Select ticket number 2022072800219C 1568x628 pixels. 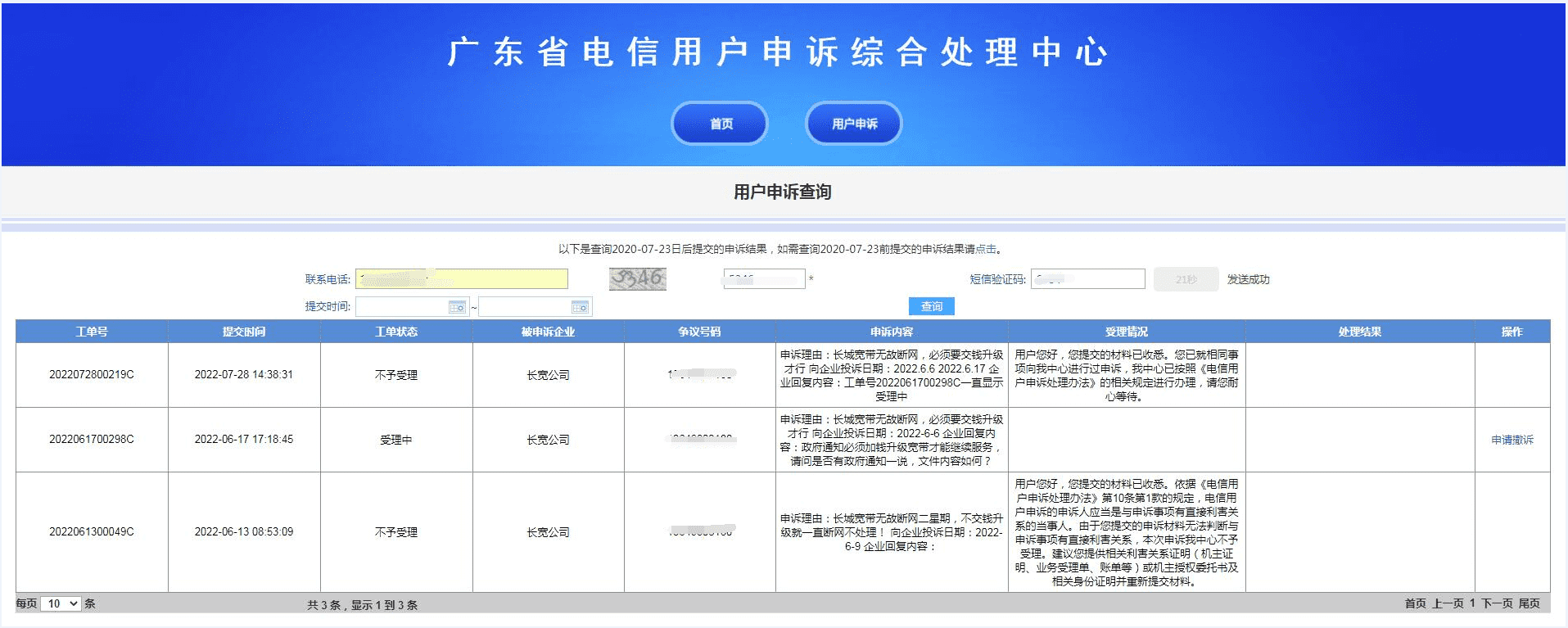[x=92, y=375]
